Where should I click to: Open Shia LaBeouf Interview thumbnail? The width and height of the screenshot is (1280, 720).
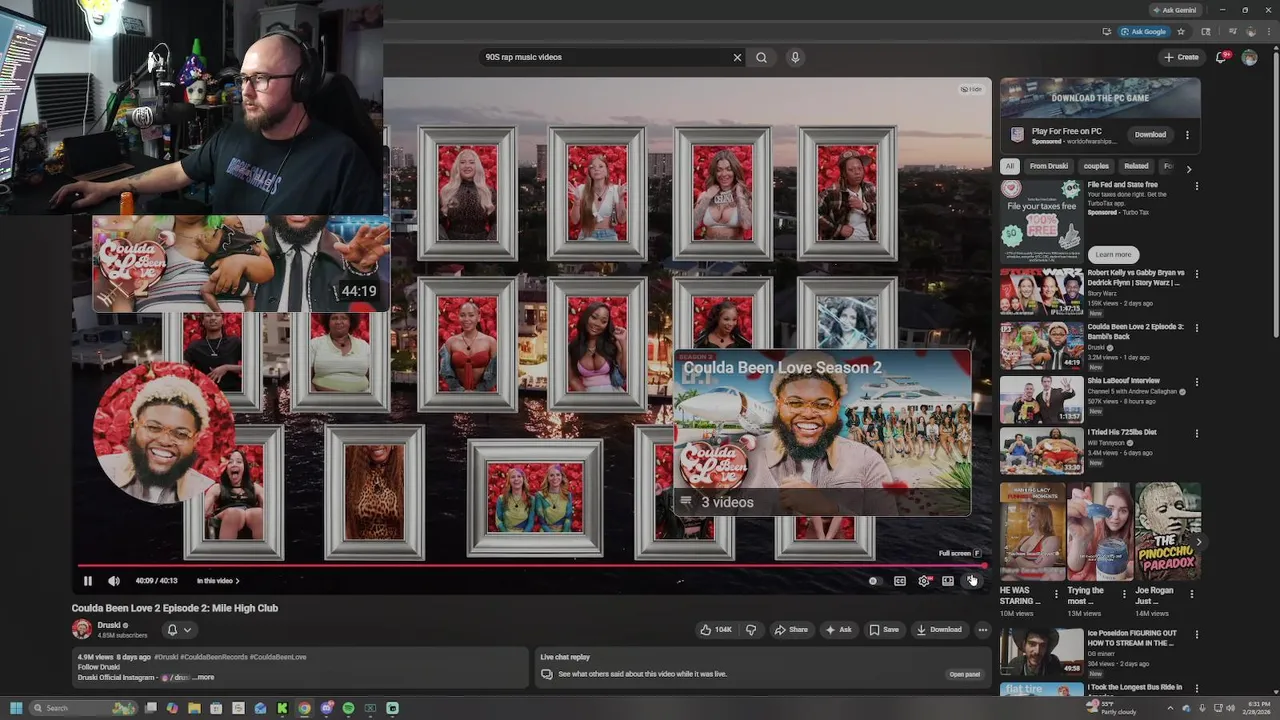[x=1041, y=399]
